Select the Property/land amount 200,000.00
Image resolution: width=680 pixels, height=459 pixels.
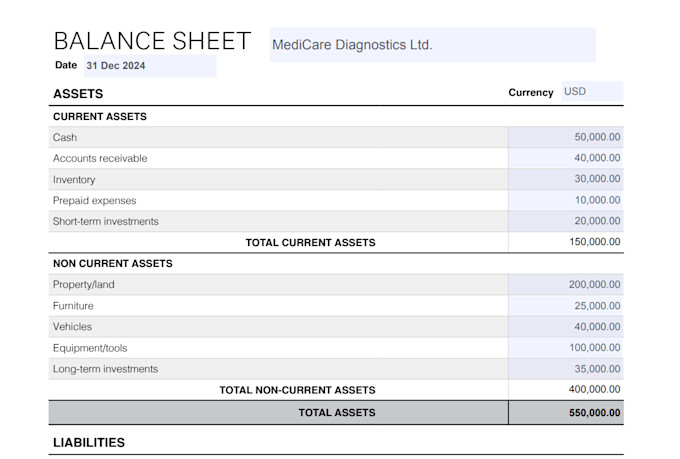coord(566,285)
